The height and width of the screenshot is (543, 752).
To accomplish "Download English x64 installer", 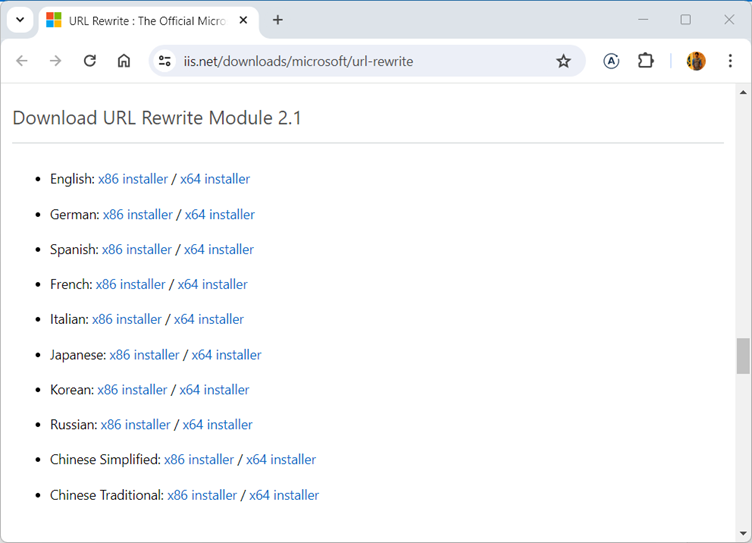I will pos(215,179).
